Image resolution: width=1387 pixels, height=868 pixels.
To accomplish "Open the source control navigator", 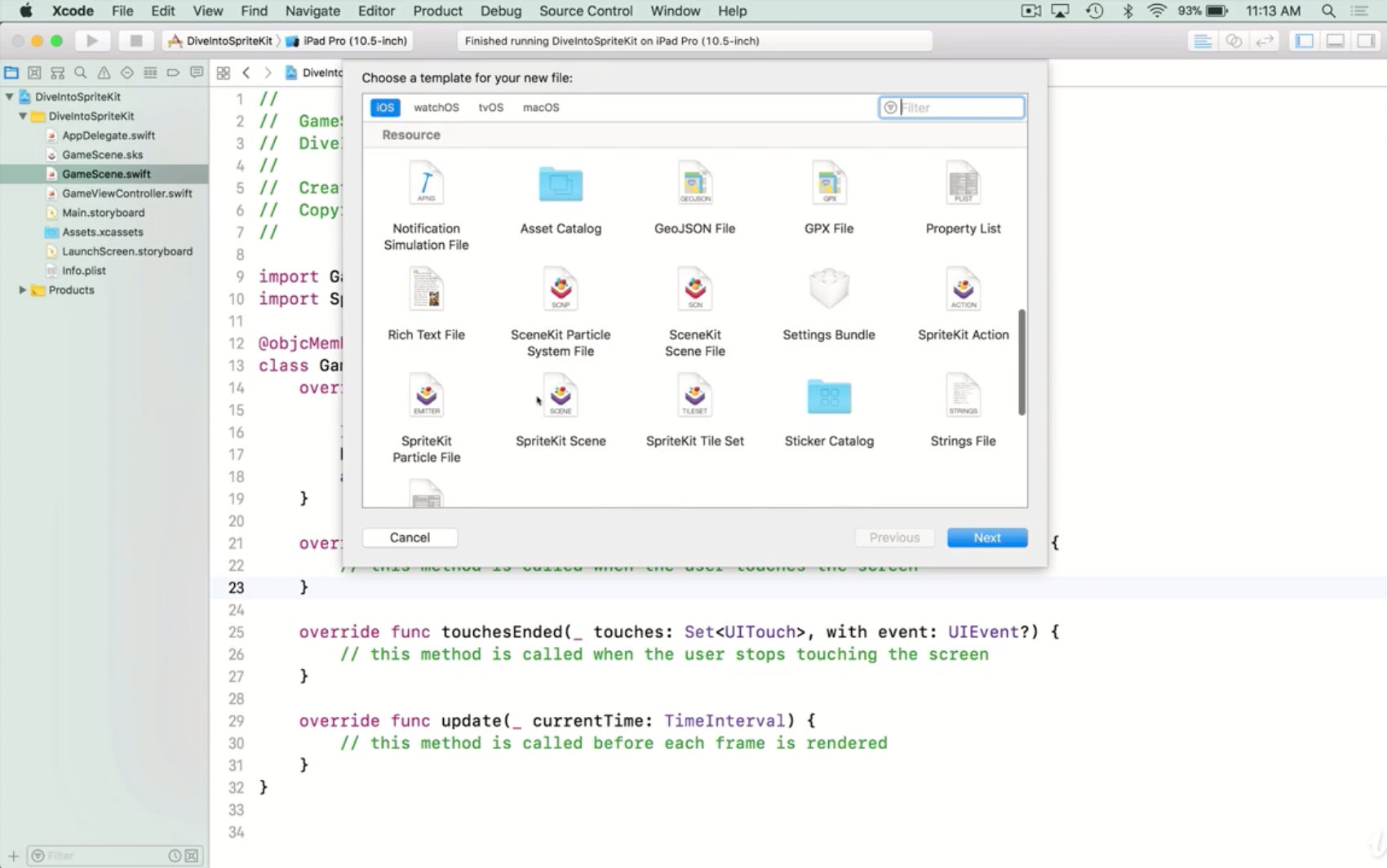I will coord(34,73).
